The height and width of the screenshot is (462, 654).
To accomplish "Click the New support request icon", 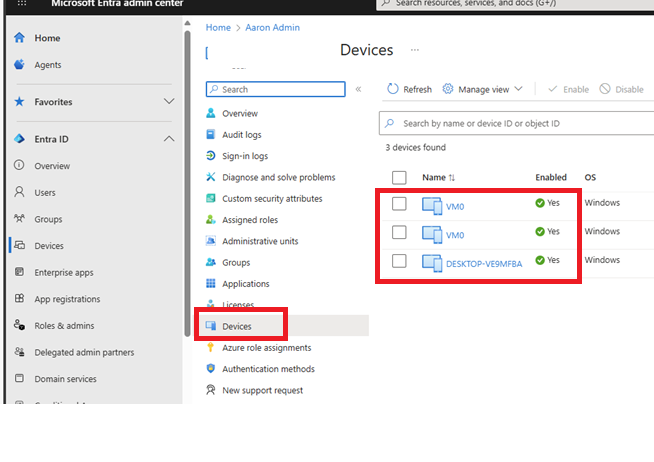I will click(211, 390).
